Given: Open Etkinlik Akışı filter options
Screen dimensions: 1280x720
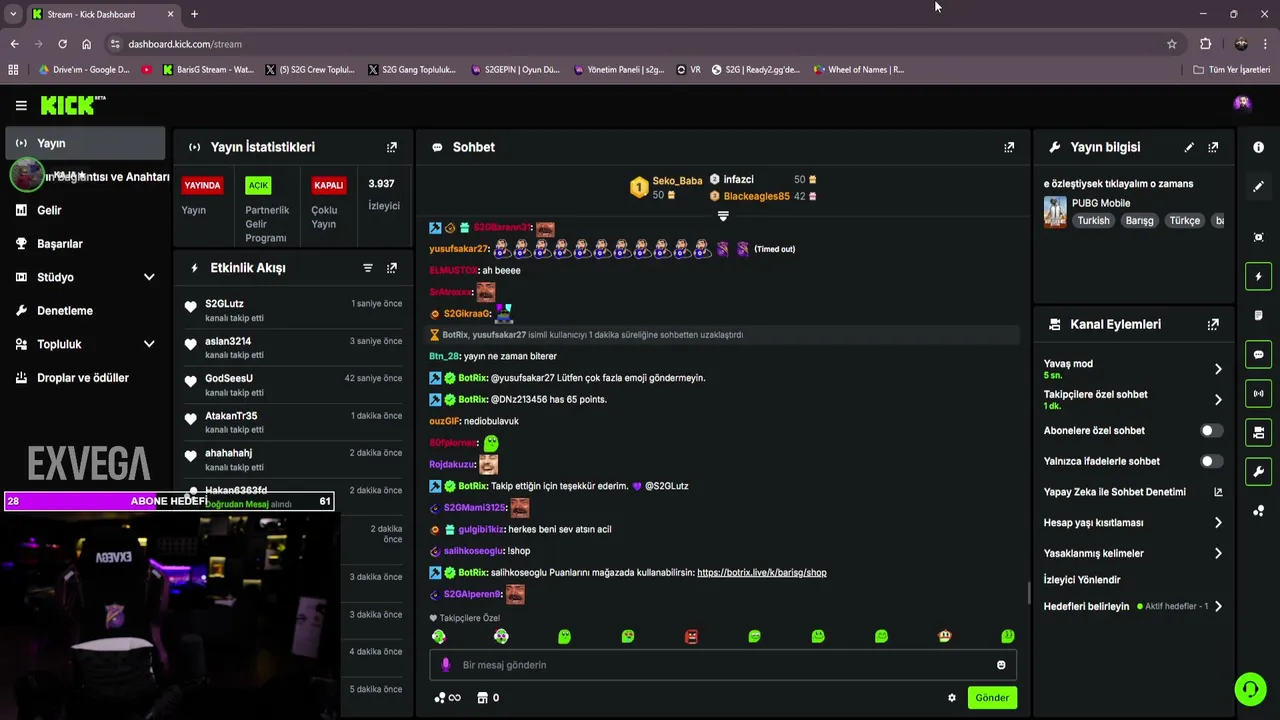Looking at the screenshot, I should click(x=368, y=268).
